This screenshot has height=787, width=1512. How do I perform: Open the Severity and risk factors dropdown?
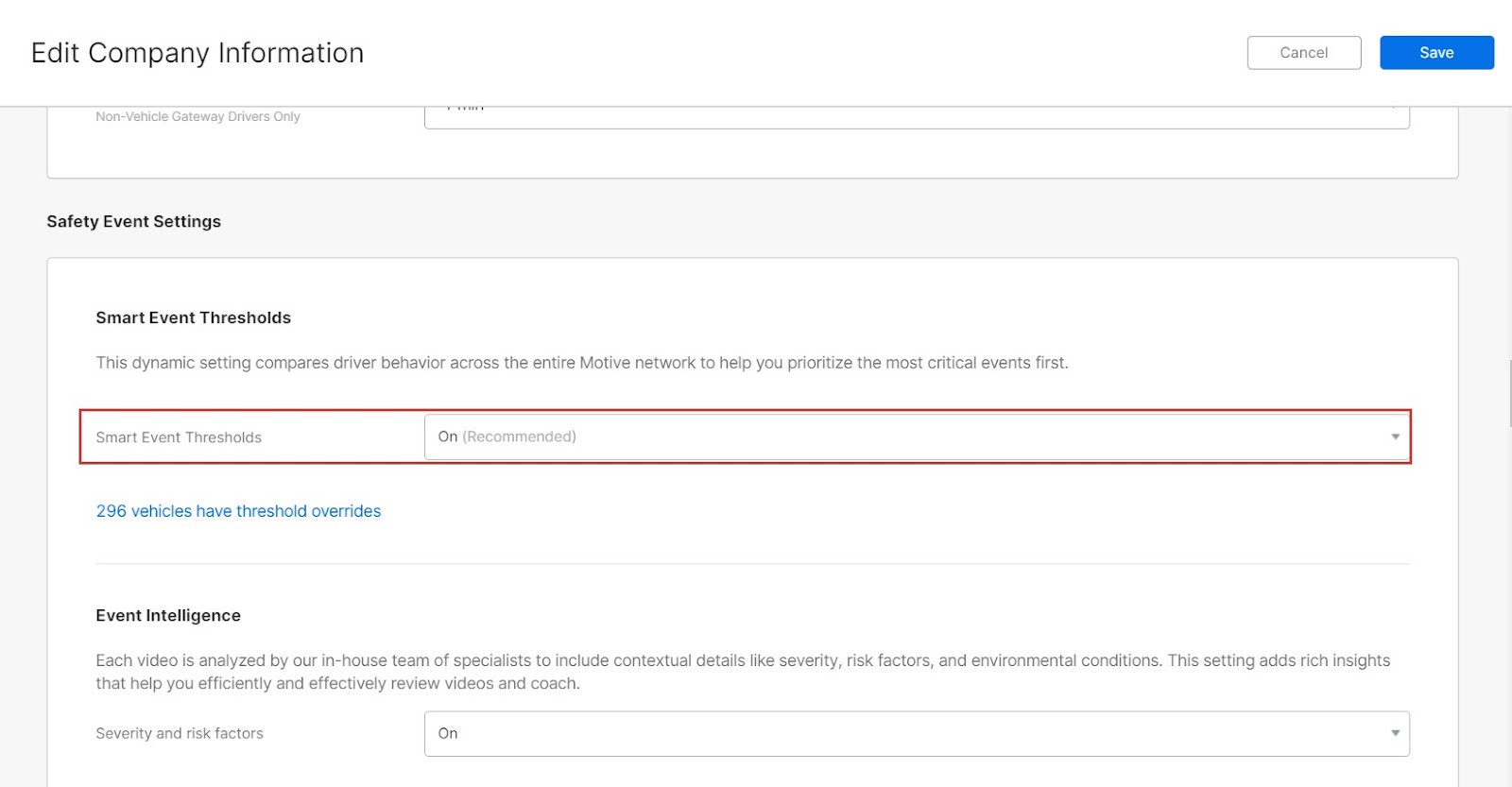(917, 733)
